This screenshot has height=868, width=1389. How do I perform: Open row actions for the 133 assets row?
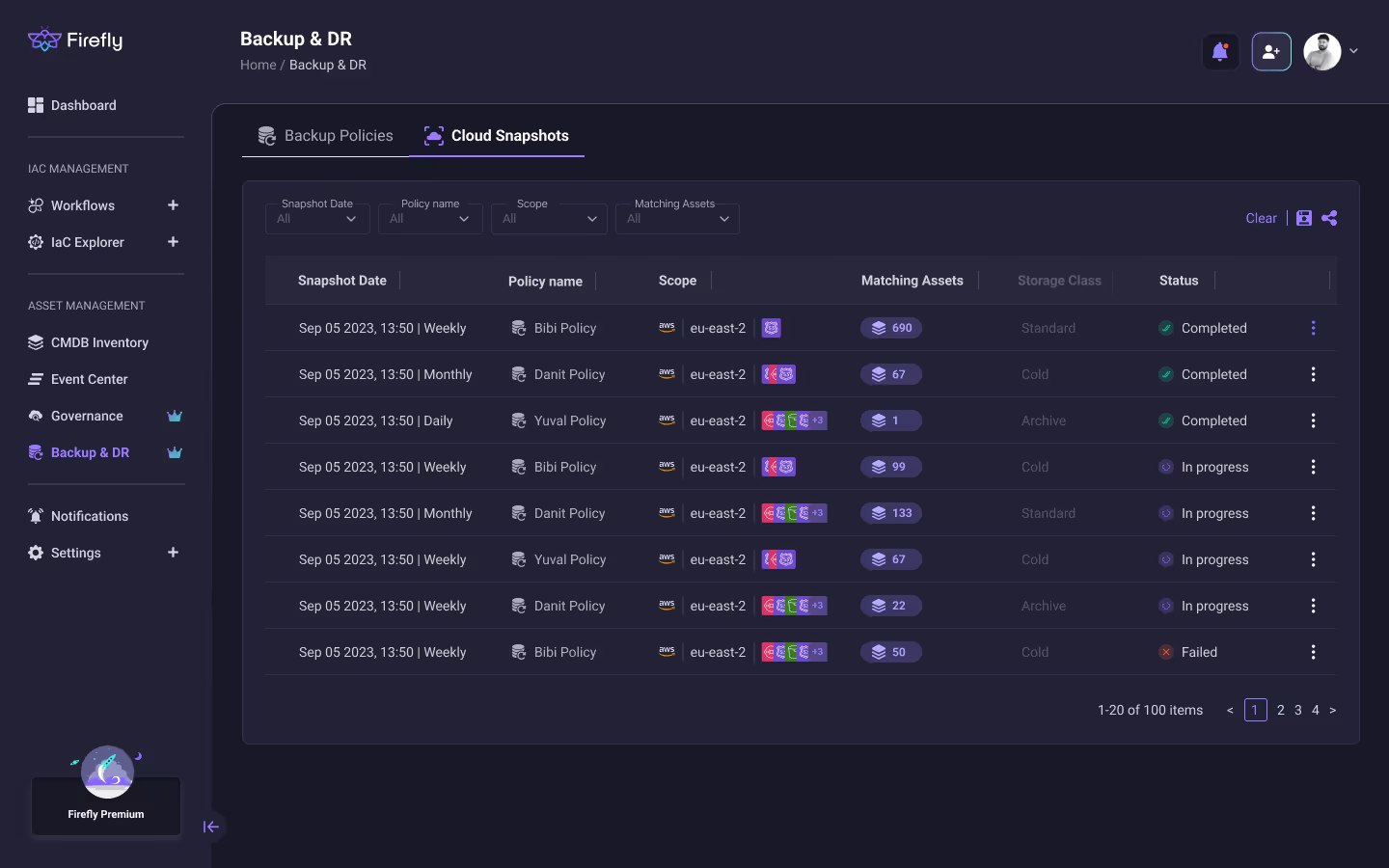coord(1313,513)
